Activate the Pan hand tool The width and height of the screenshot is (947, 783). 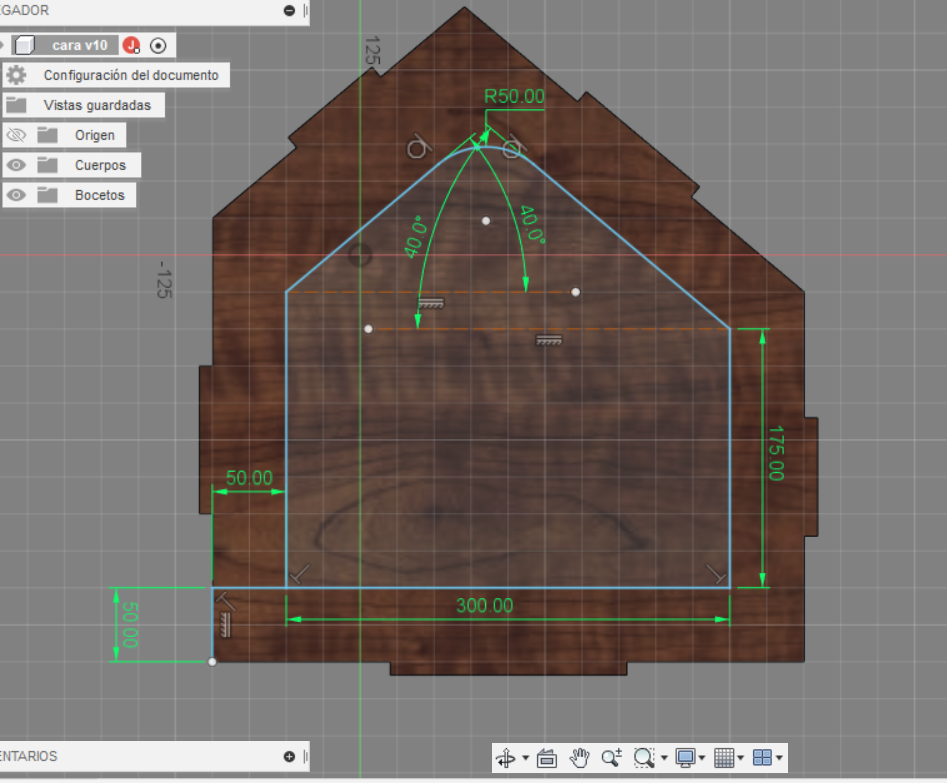point(579,758)
